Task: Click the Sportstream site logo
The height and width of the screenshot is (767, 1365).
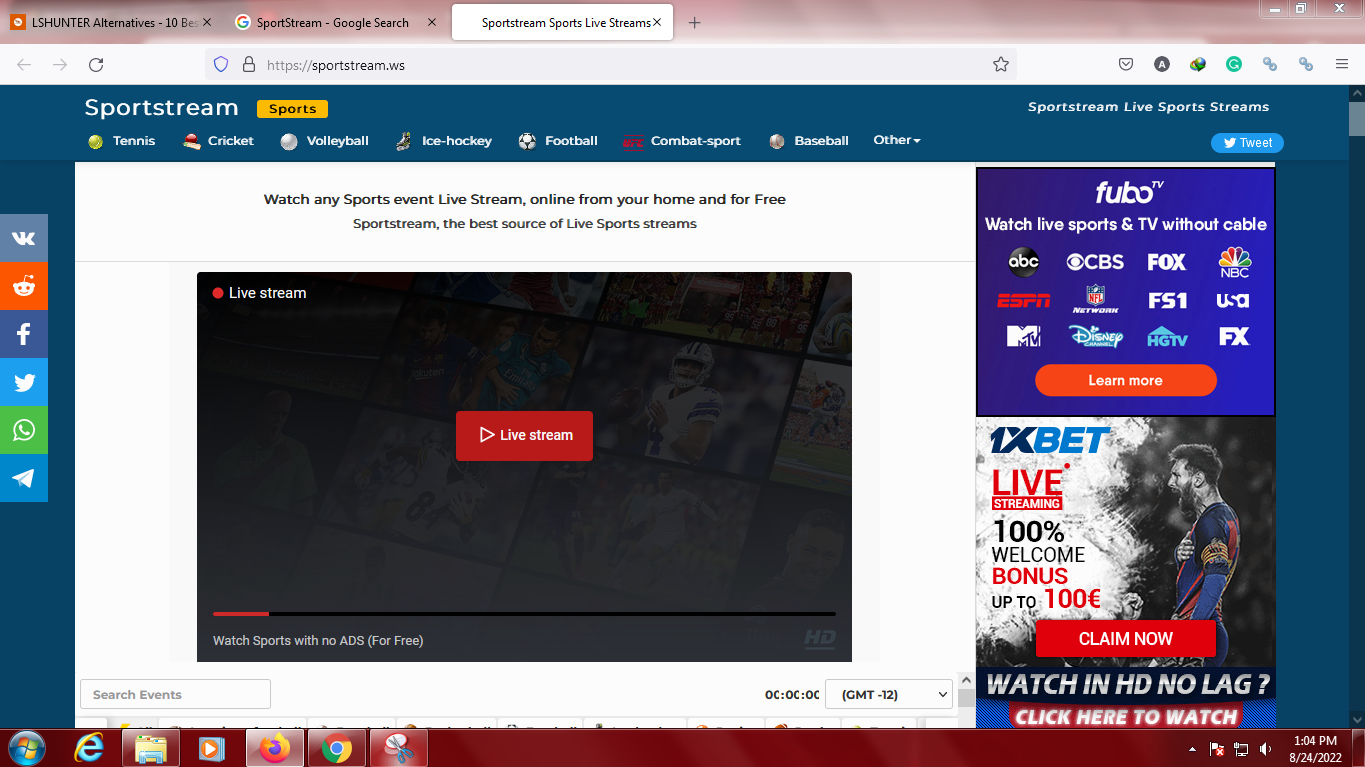Action: point(161,108)
